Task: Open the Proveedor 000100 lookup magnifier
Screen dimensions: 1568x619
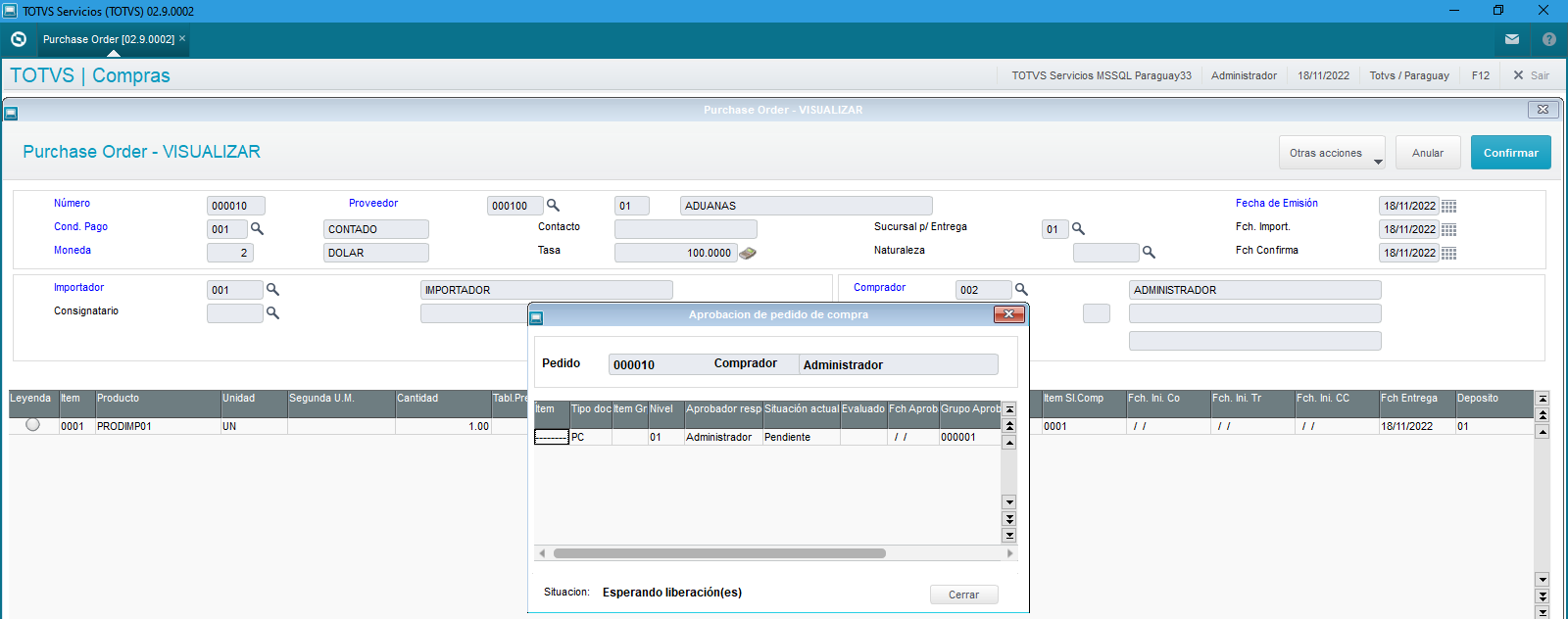Action: coord(553,206)
